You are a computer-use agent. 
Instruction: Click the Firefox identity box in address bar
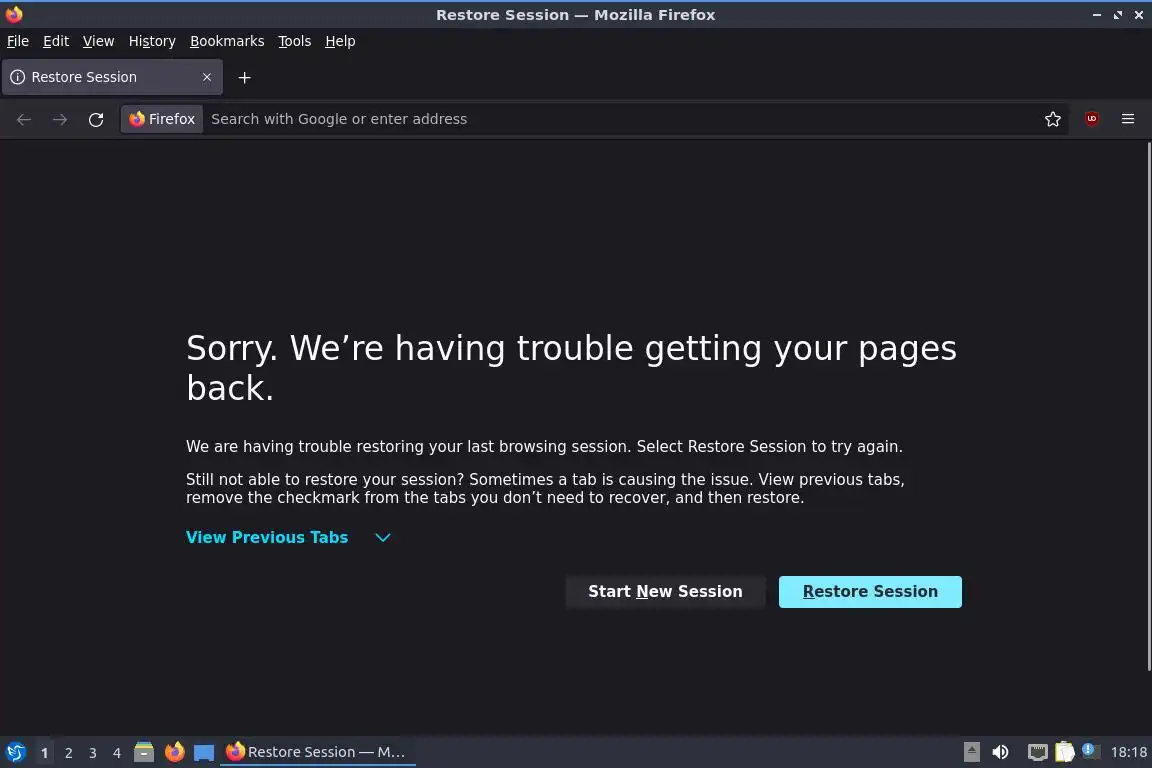click(x=162, y=119)
